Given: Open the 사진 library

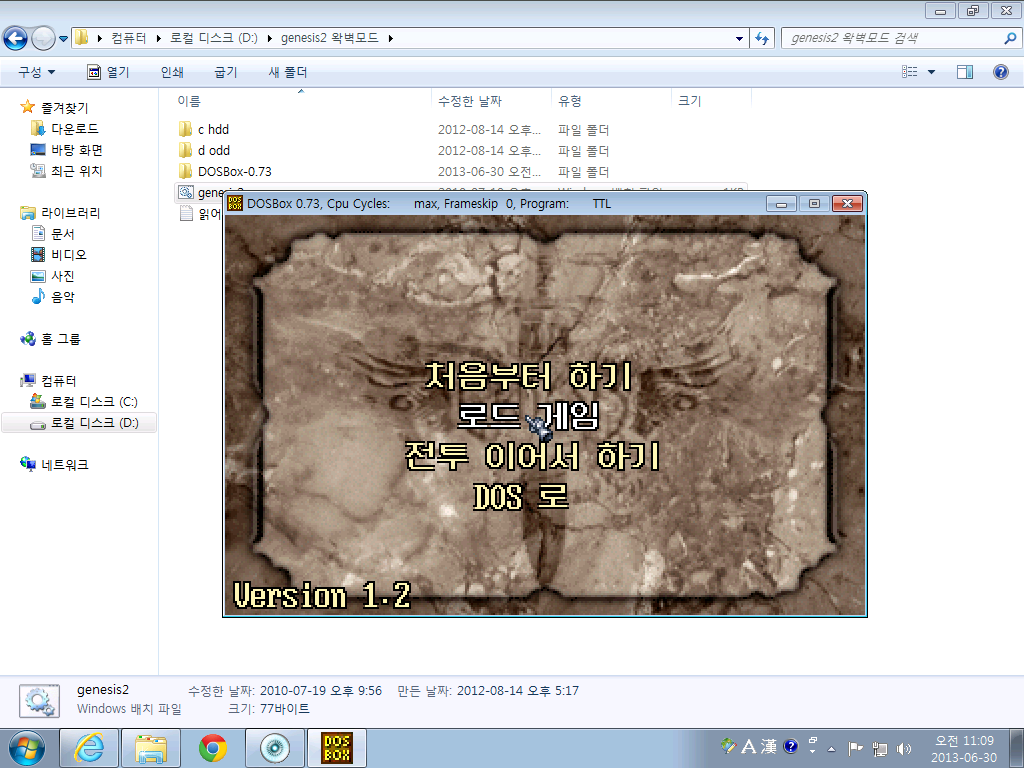Looking at the screenshot, I should (x=63, y=276).
